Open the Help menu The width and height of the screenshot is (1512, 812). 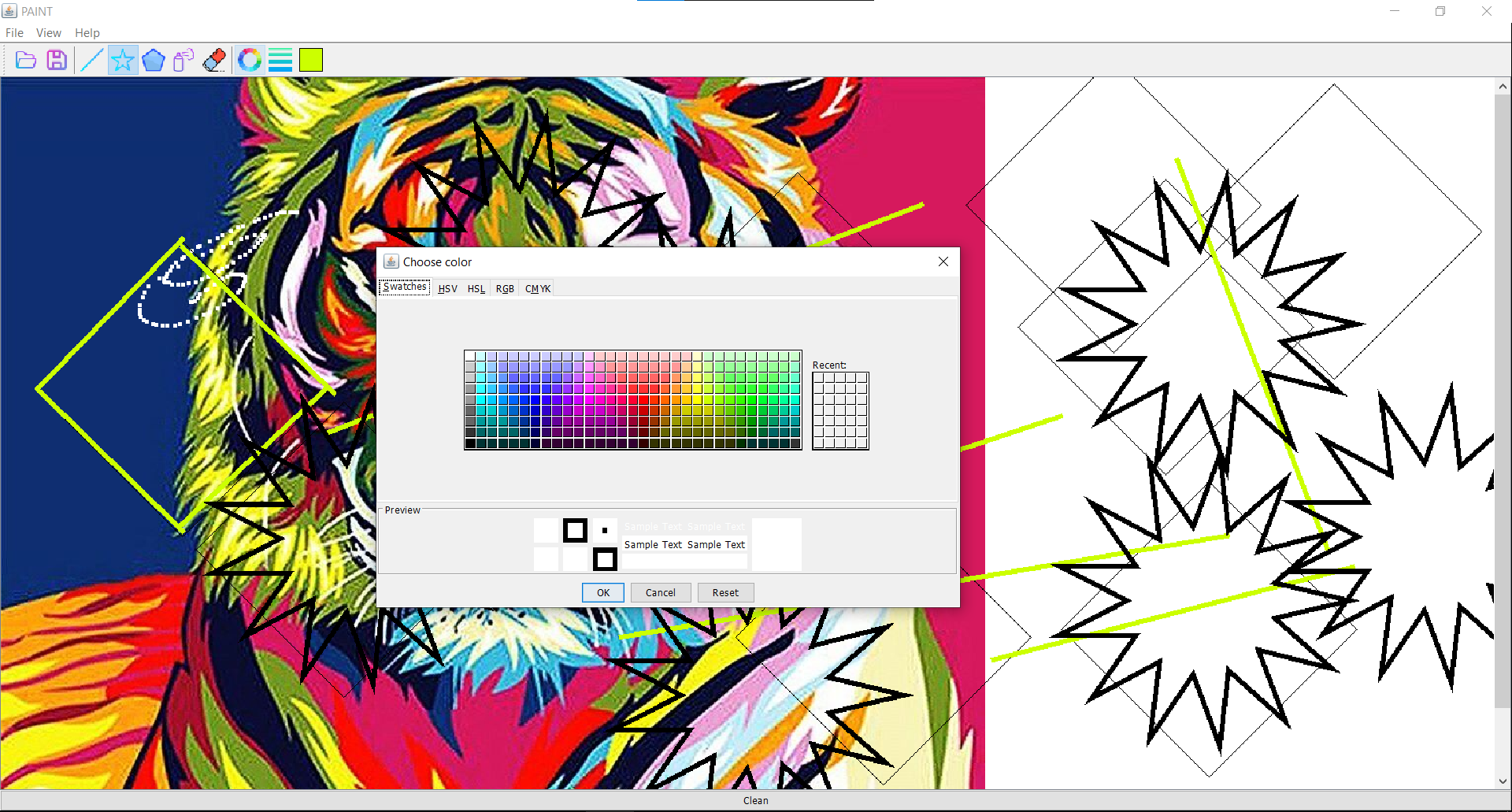point(87,33)
